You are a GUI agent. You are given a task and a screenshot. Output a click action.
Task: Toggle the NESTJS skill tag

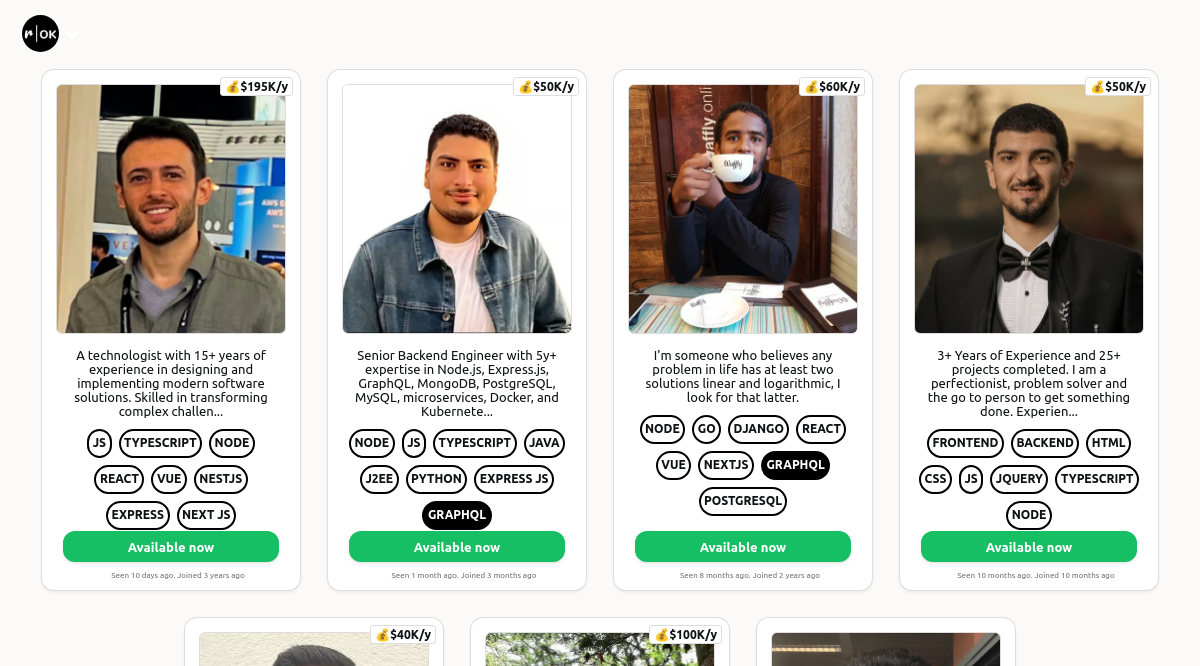(221, 479)
